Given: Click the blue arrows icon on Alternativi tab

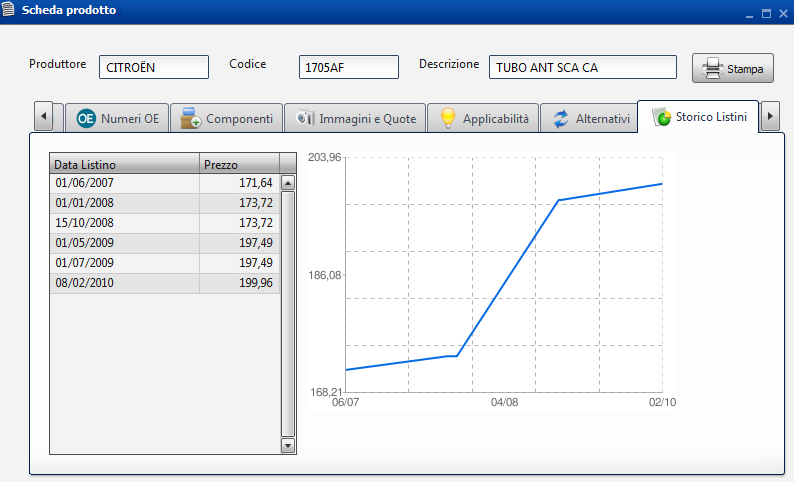Looking at the screenshot, I should [x=561, y=119].
